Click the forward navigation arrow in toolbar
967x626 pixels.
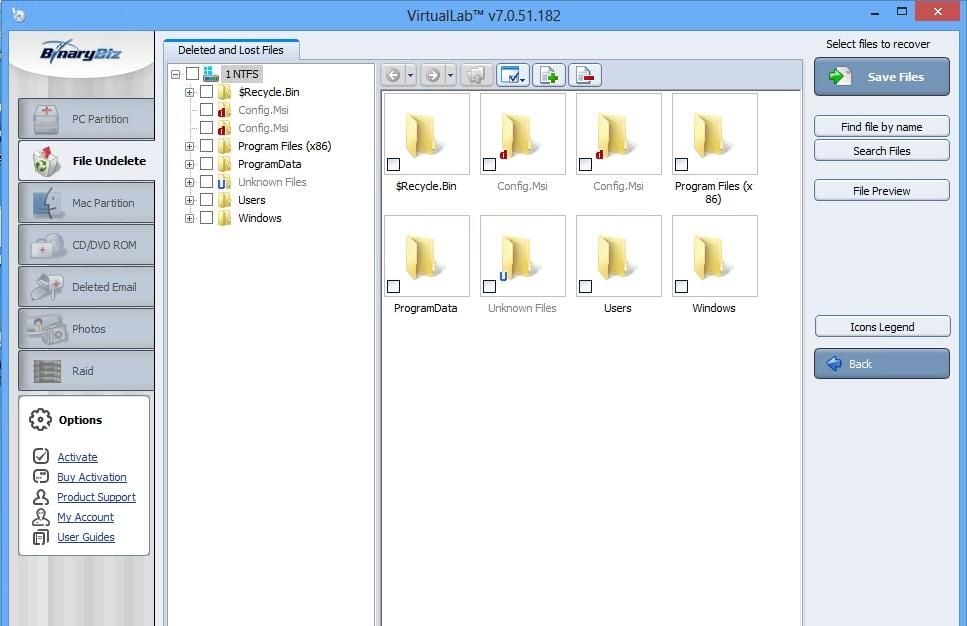coord(433,75)
